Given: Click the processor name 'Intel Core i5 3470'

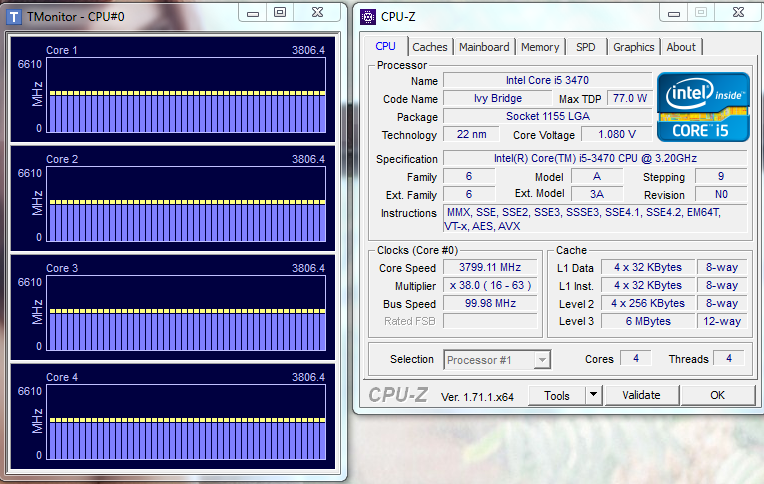Looking at the screenshot, I should tap(547, 80).
